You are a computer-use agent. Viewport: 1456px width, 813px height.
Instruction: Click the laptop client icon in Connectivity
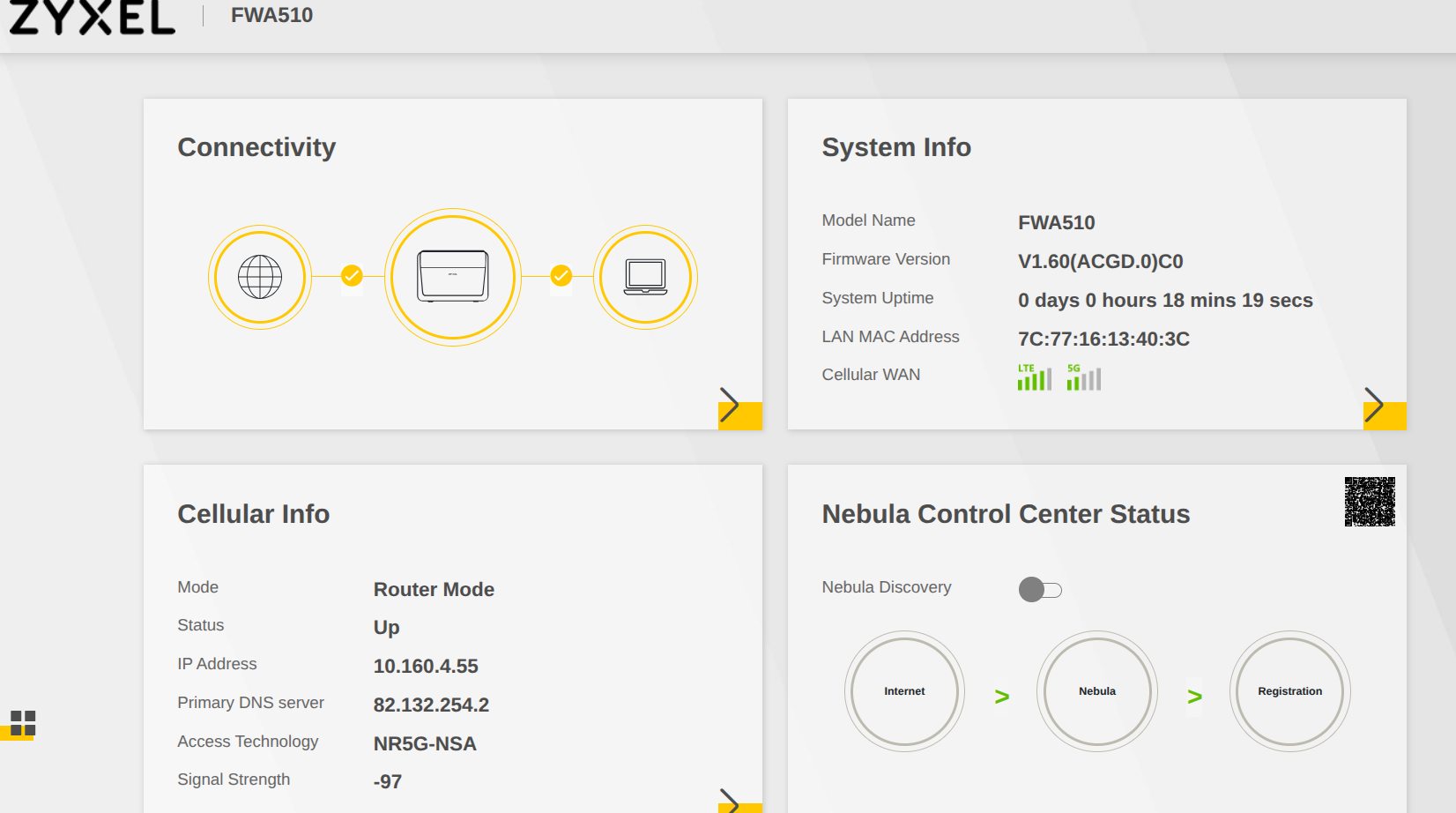[645, 277]
